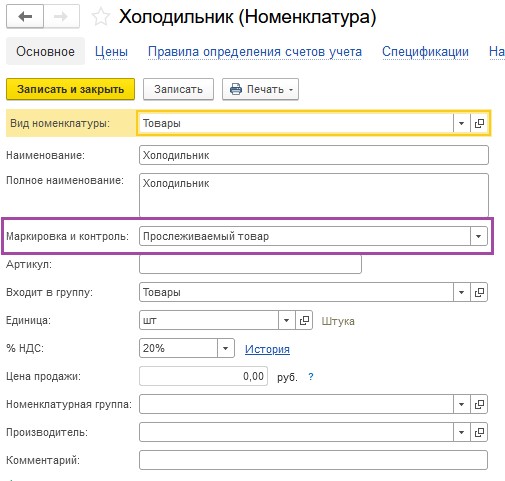Expand the Вид номенклатуры dropdown
This screenshot has width=505, height=481.
point(462,123)
